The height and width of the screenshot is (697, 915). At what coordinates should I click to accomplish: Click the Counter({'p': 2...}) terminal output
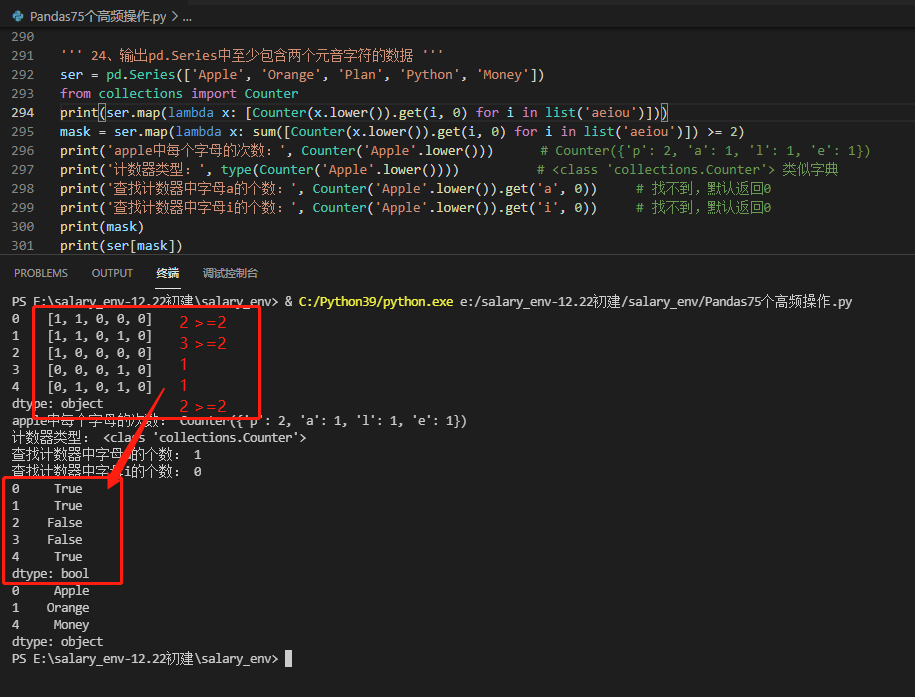coord(323,421)
